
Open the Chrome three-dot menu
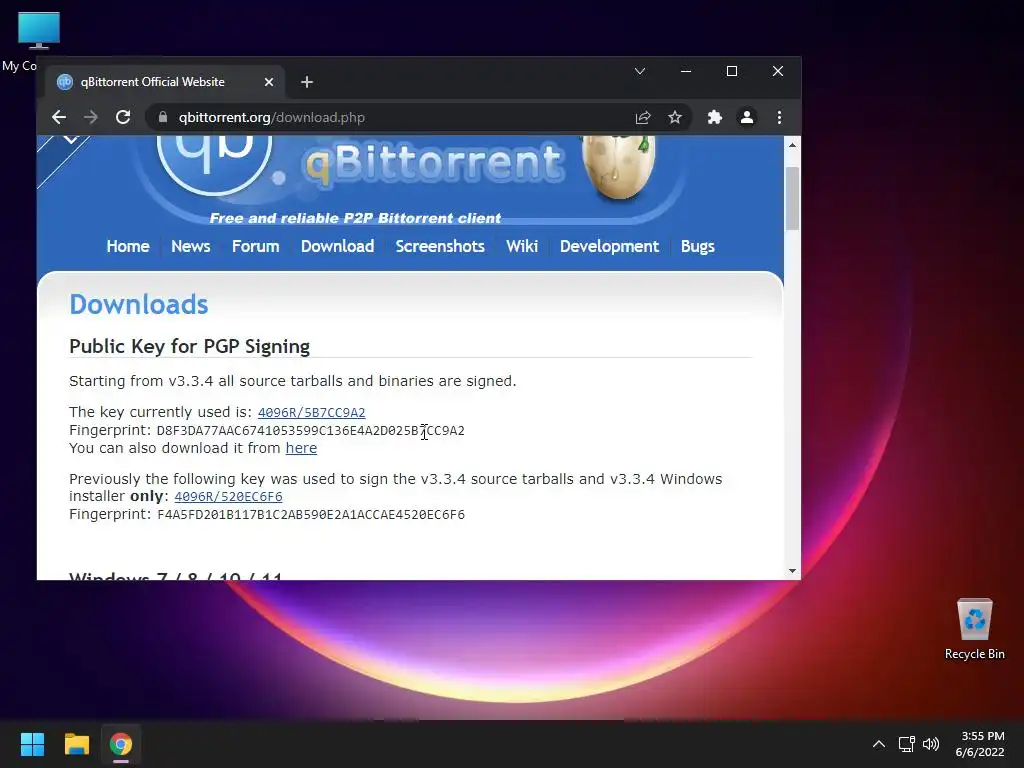779,118
